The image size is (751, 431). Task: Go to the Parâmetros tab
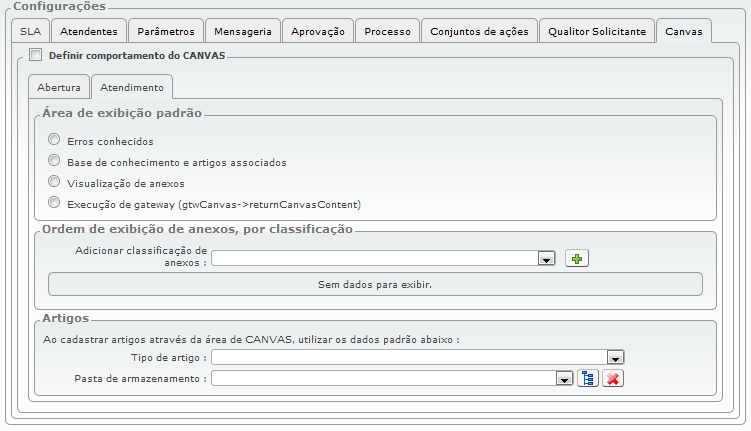tap(166, 32)
